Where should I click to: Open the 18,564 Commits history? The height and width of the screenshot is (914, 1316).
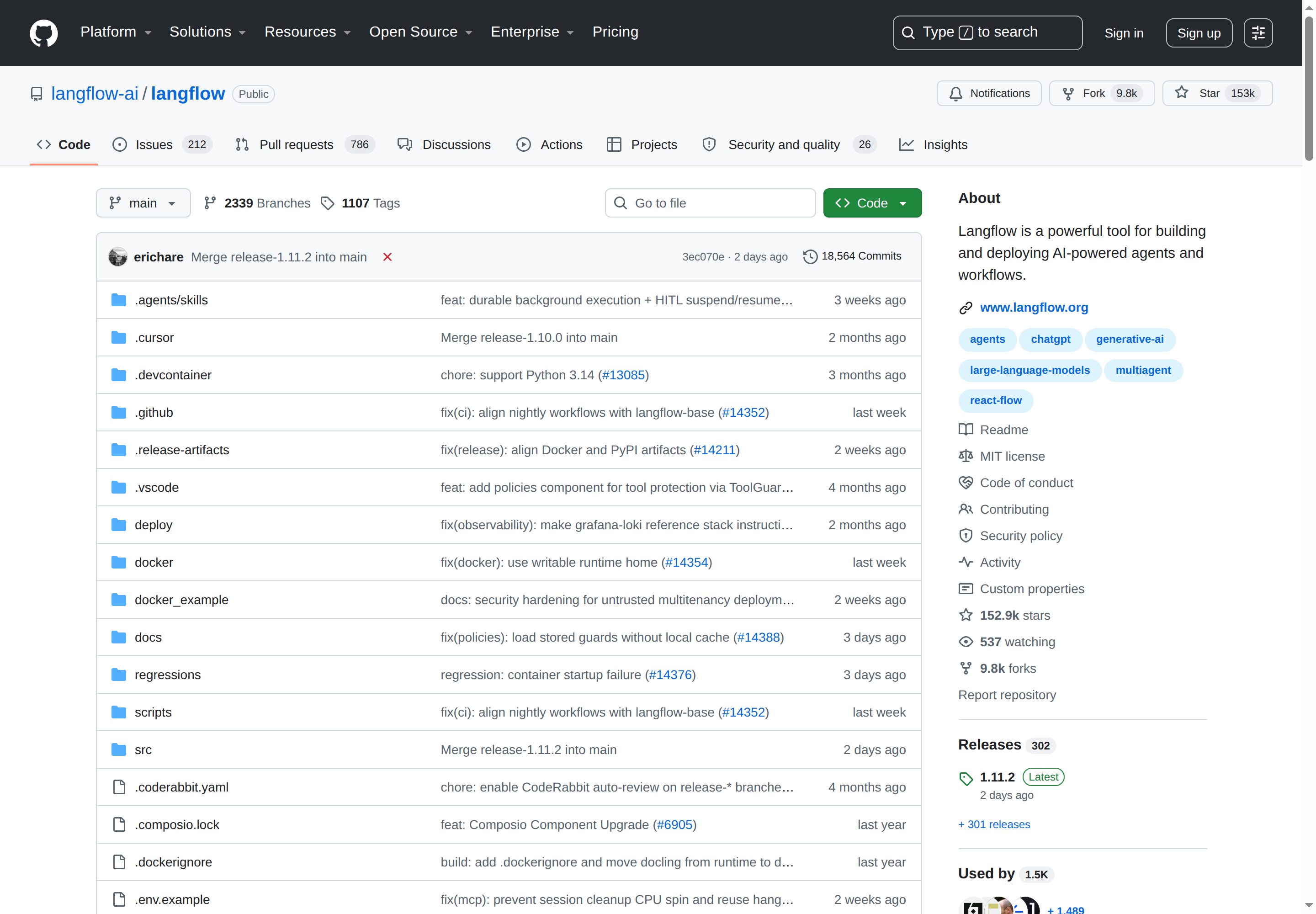point(853,256)
